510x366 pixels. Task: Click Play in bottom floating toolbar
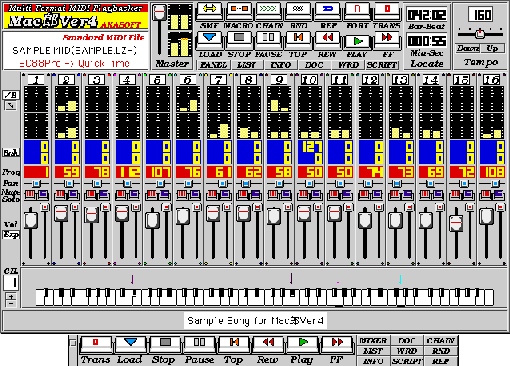(303, 344)
